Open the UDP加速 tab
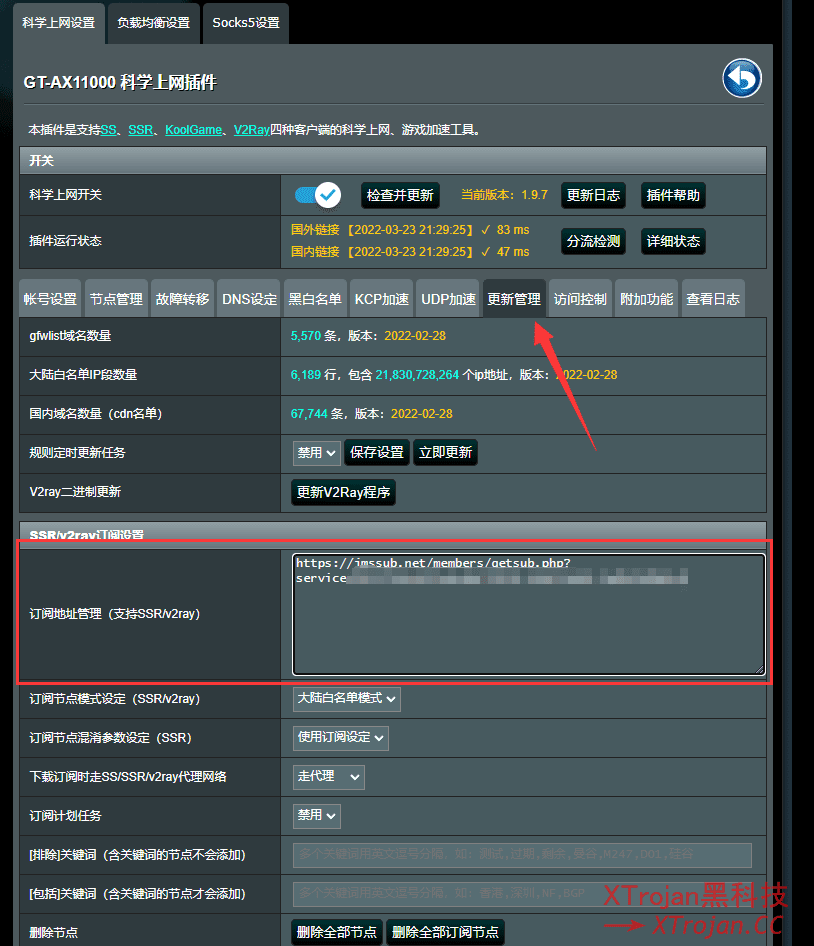This screenshot has height=946, width=814. coord(448,299)
